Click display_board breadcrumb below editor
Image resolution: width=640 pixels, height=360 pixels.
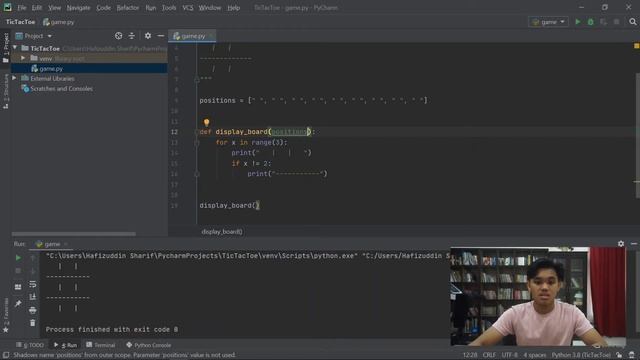click(x=222, y=231)
